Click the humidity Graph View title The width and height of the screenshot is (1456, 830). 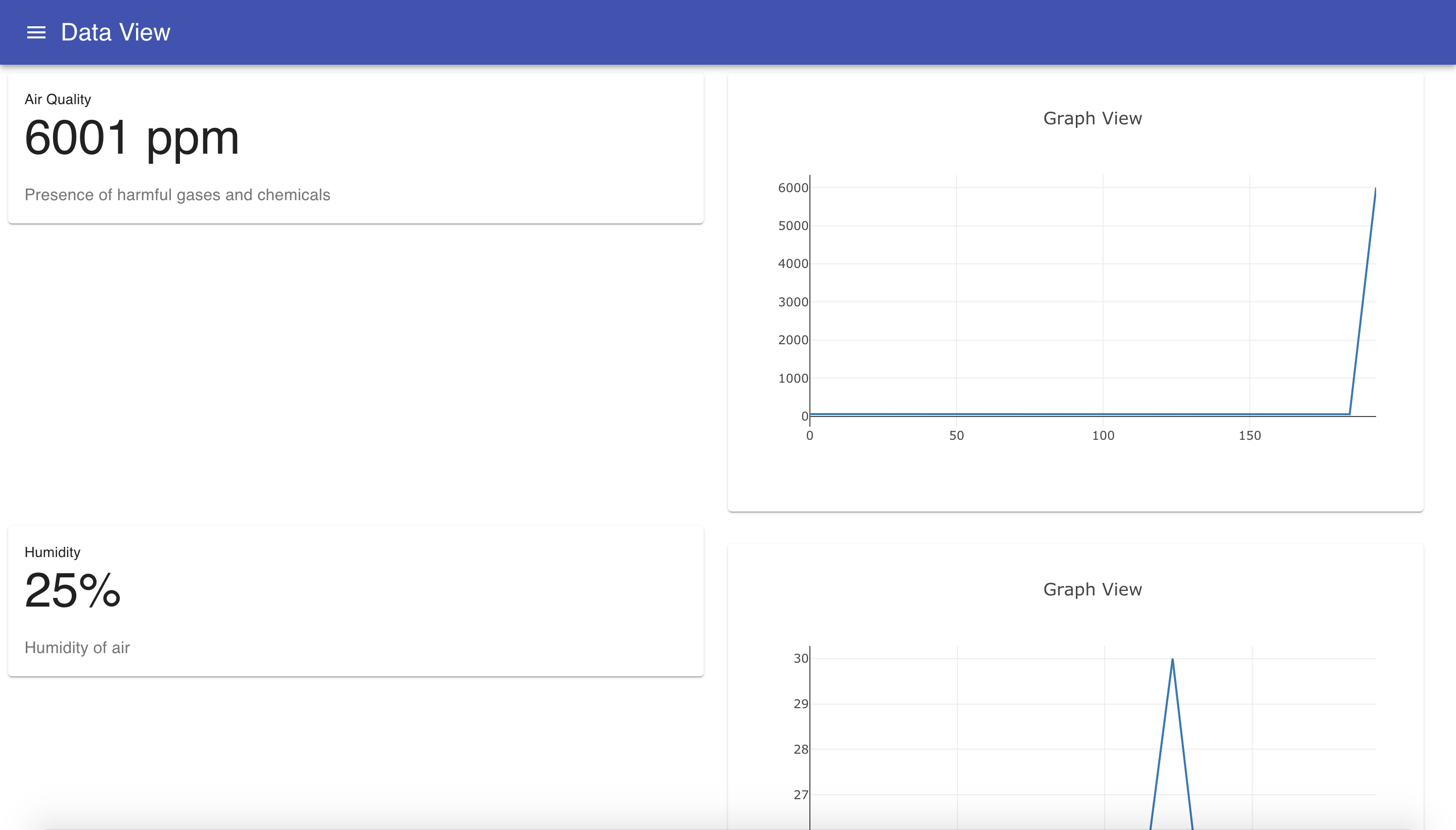[1093, 589]
